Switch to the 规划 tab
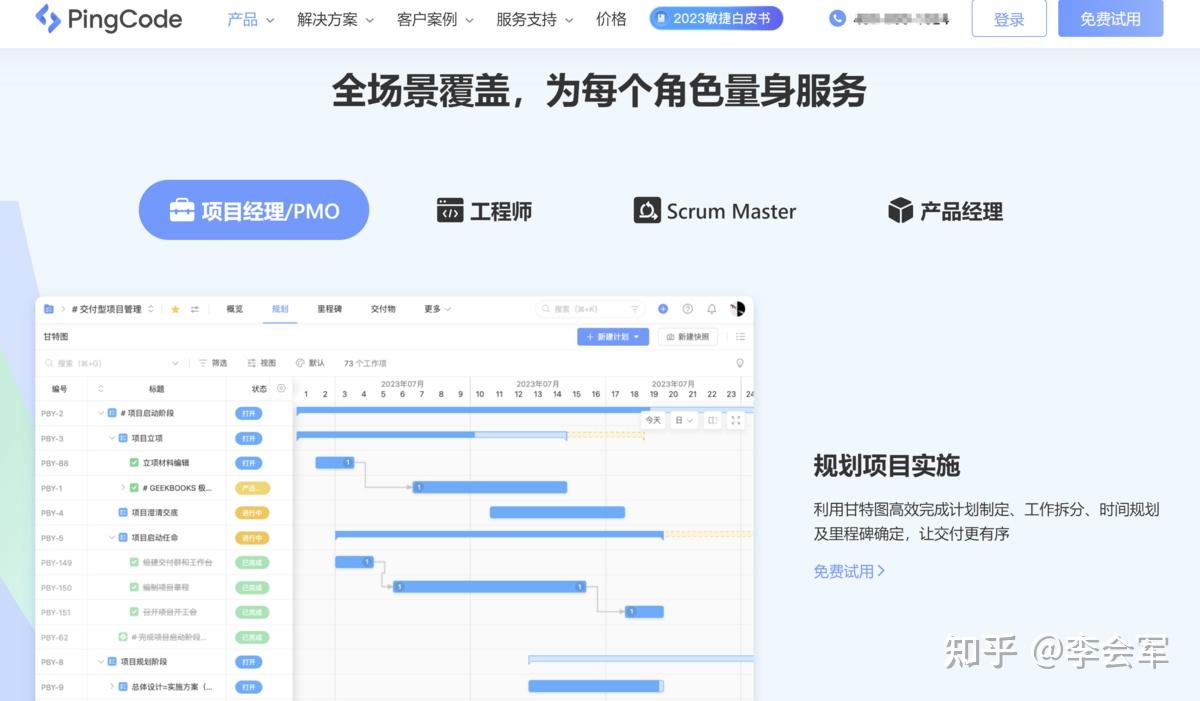The height and width of the screenshot is (701, 1200). coord(280,309)
